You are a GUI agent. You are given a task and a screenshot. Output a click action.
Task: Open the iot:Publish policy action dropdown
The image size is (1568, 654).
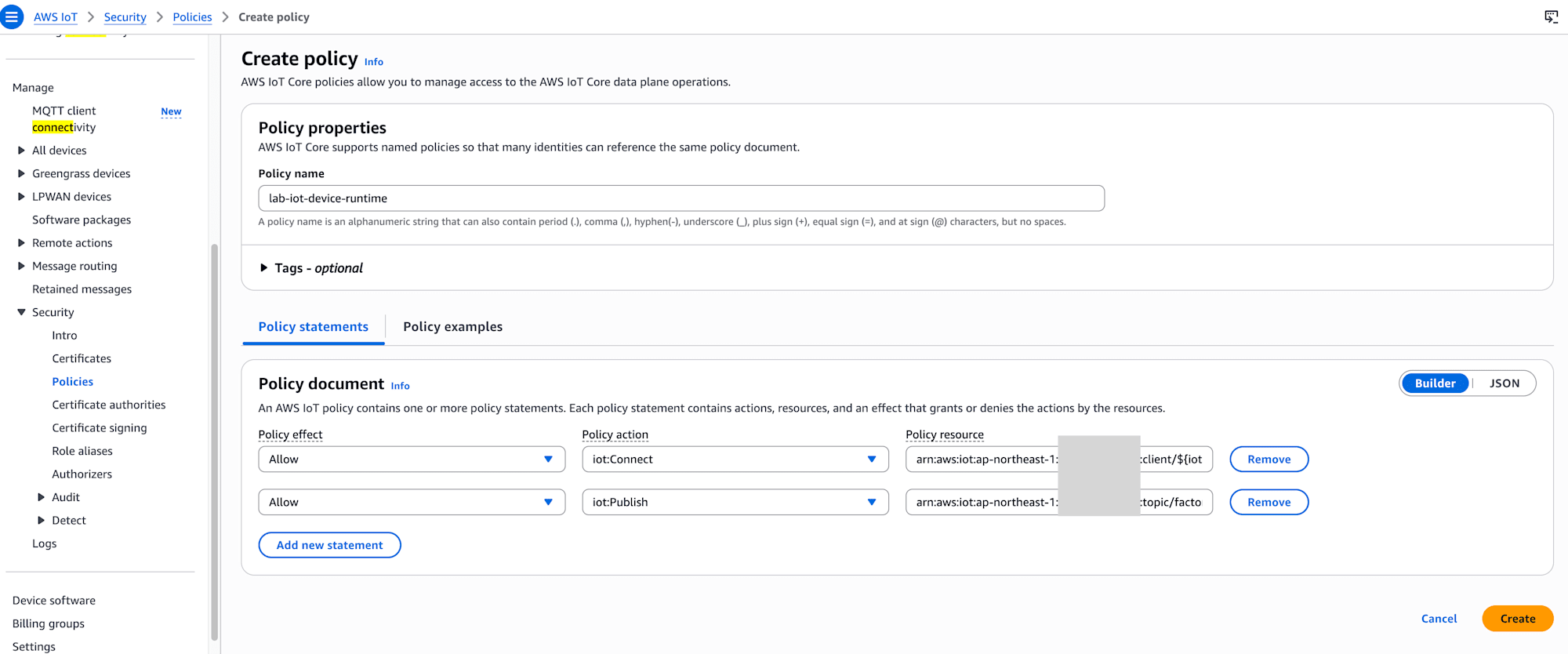(735, 503)
